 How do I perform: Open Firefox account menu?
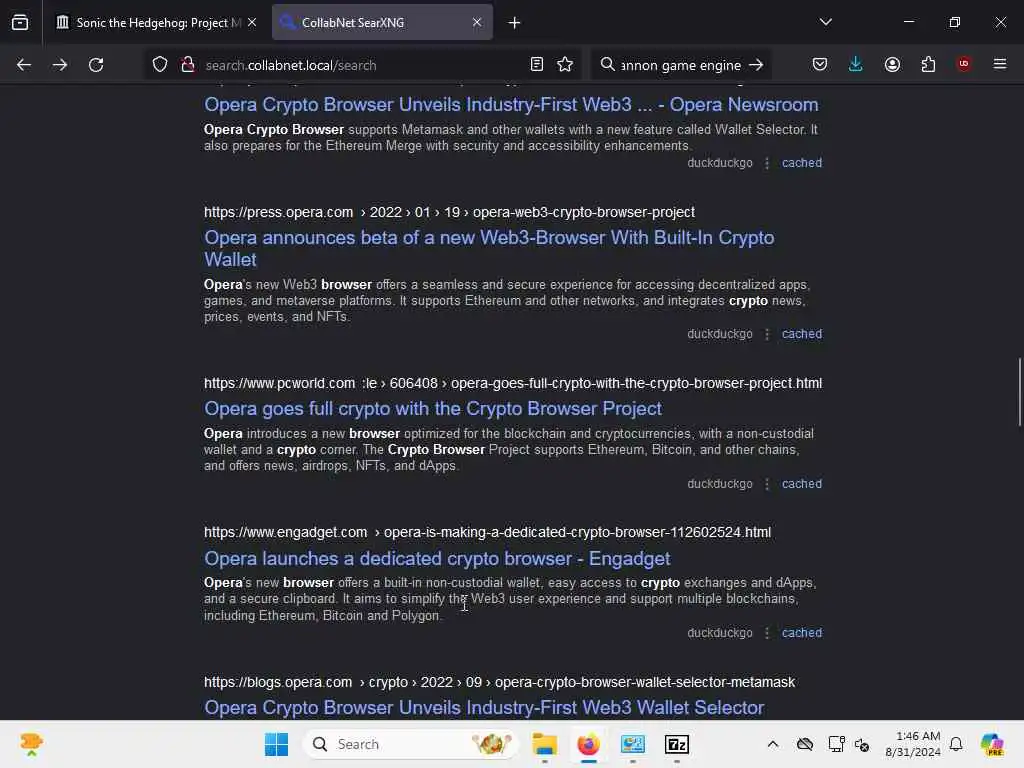click(892, 64)
